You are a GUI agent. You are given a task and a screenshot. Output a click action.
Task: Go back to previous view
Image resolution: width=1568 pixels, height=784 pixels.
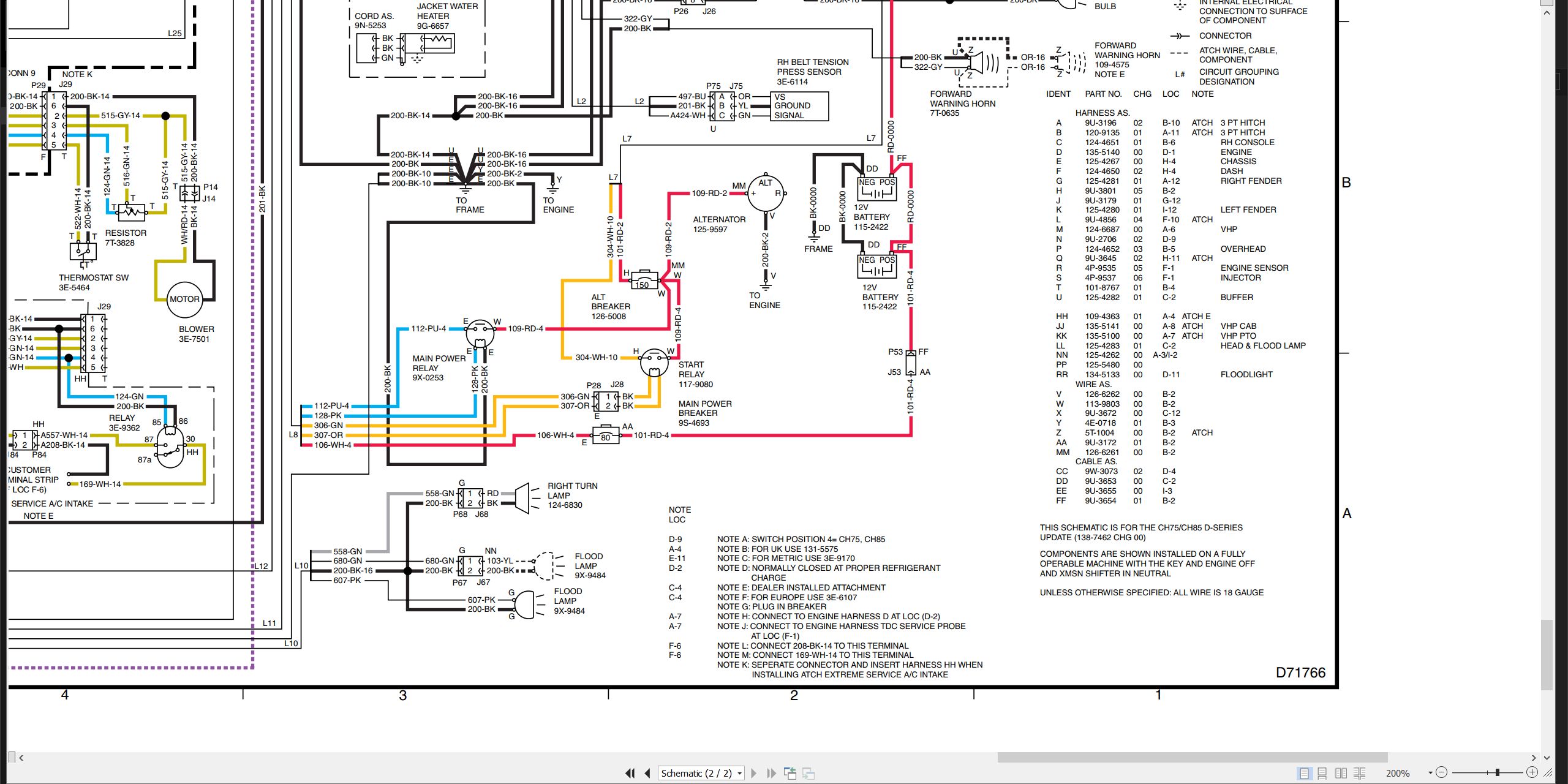(790, 774)
